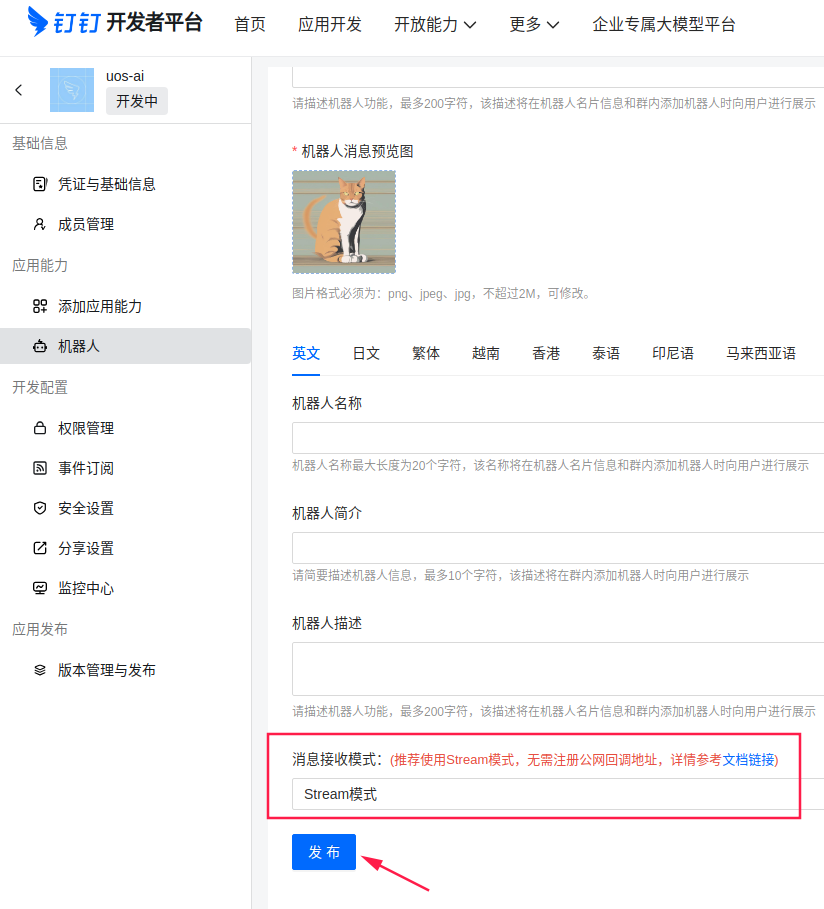The image size is (824, 909).
Task: Click the 开发中 status badge
Action: pos(137,101)
